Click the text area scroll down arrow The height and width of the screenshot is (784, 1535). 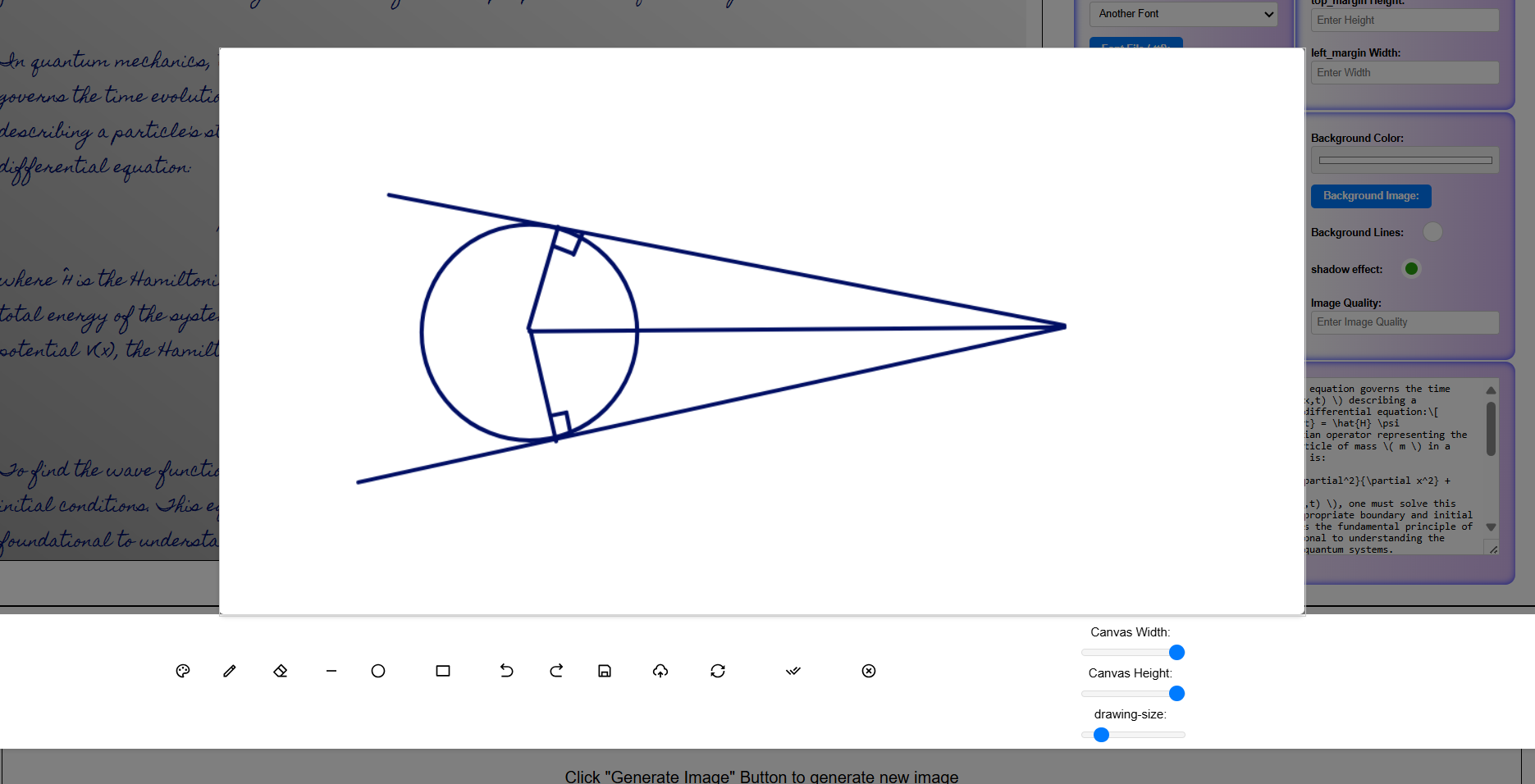1491,527
